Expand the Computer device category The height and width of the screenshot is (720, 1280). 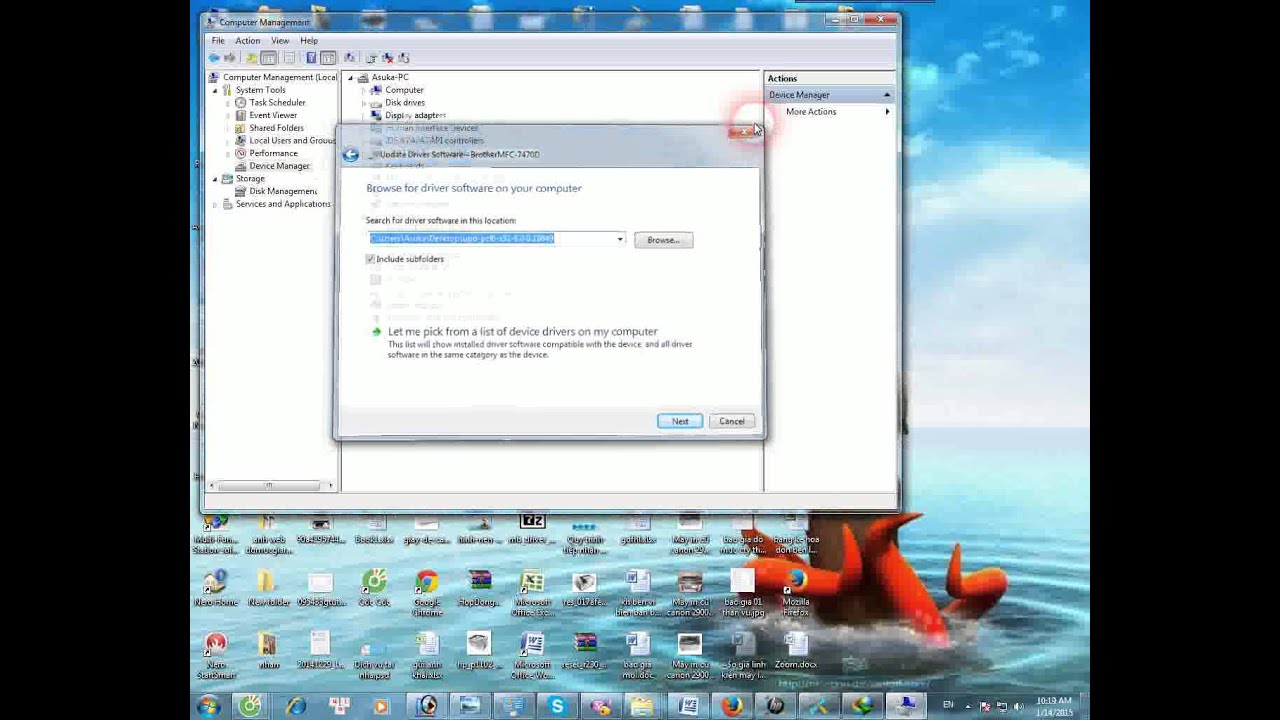(364, 90)
